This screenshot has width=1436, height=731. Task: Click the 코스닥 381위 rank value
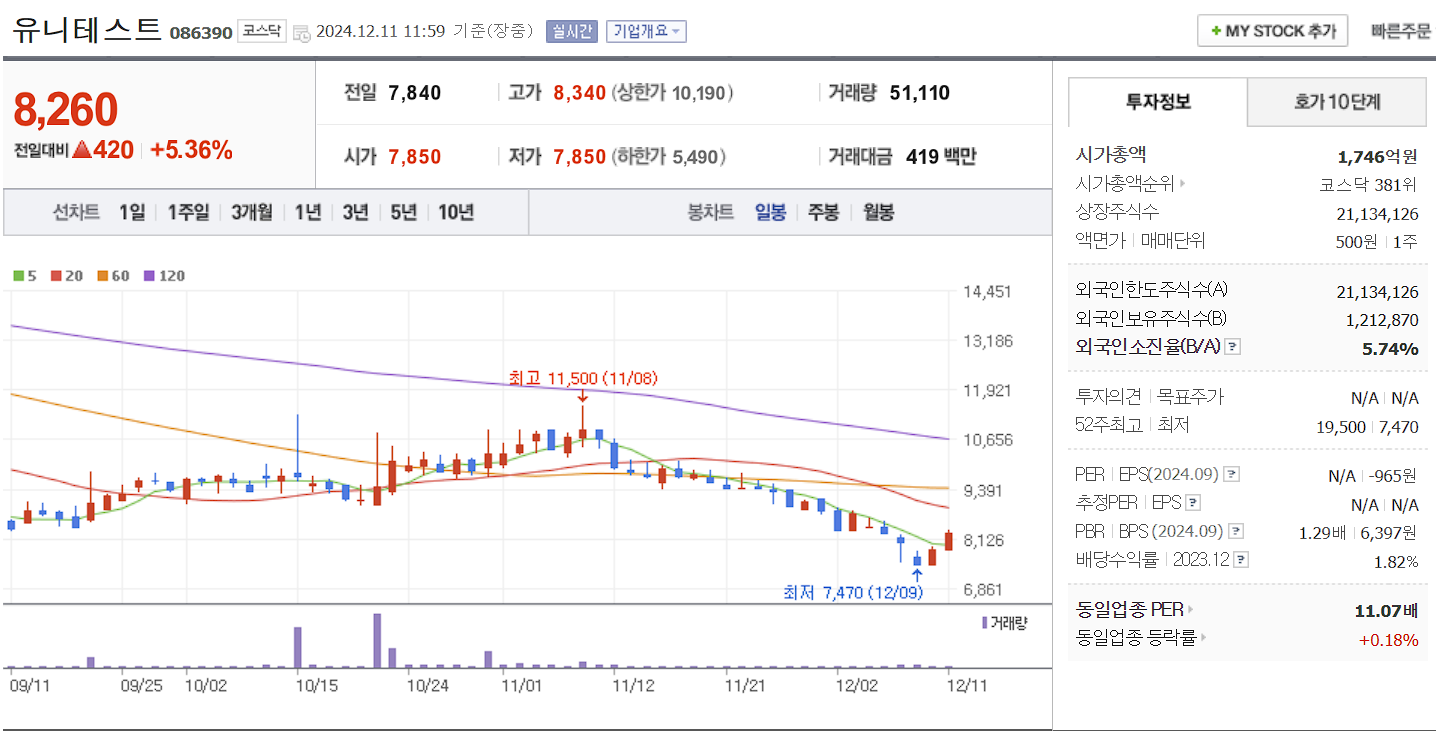[x=1369, y=184]
